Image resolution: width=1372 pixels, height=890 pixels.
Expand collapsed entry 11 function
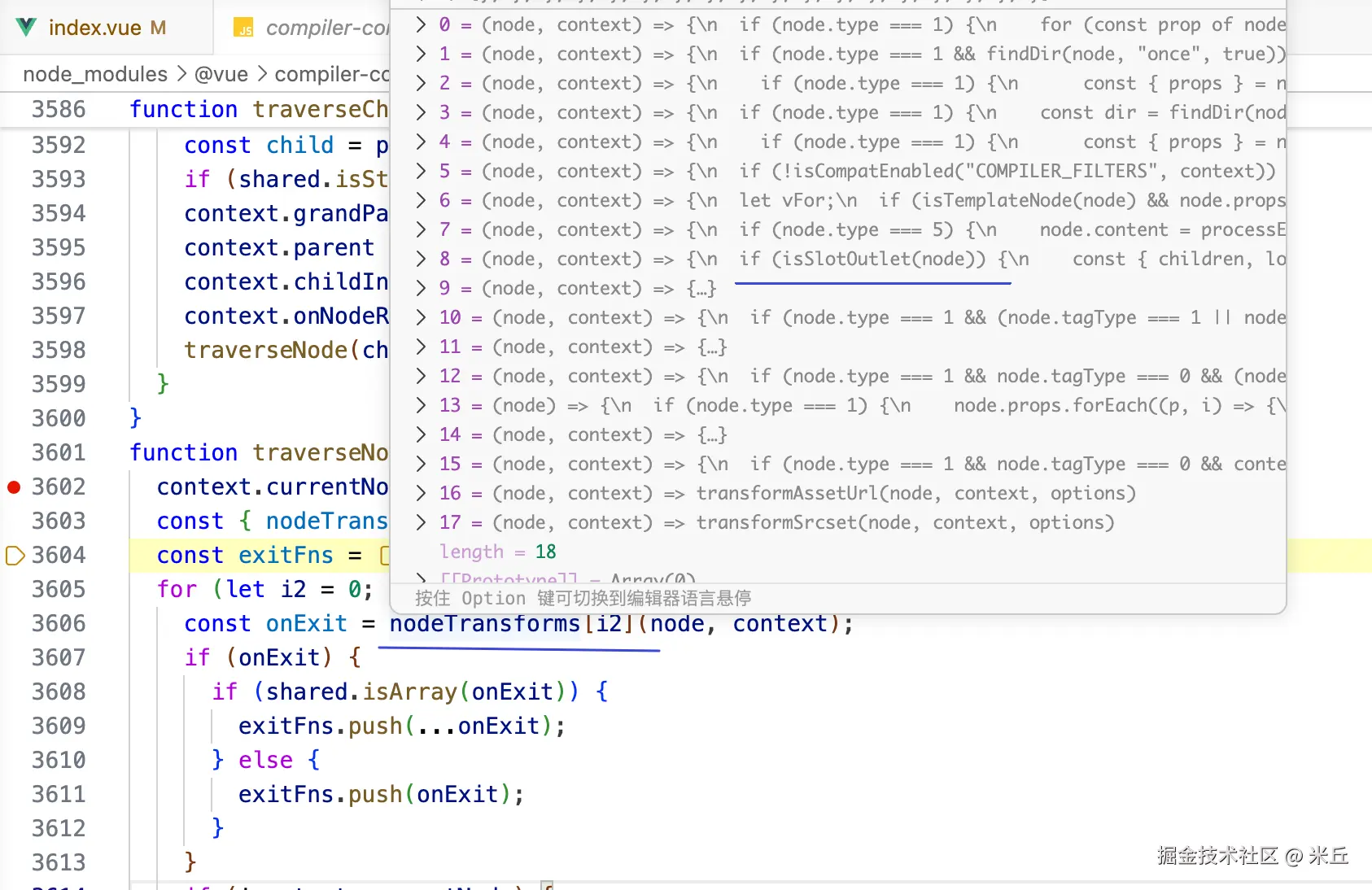pyautogui.click(x=421, y=347)
